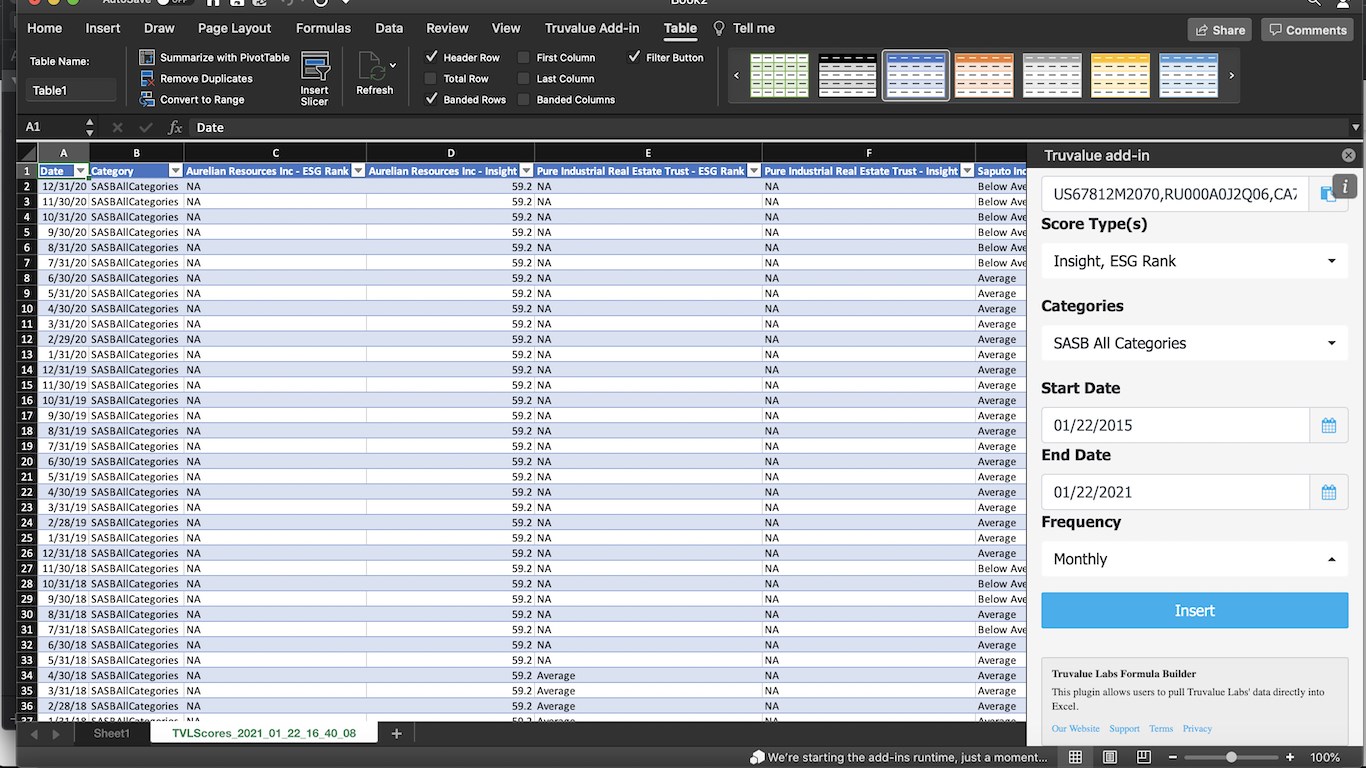The height and width of the screenshot is (768, 1366).
Task: Close the Truvalue add-in pane
Action: [x=1348, y=156]
